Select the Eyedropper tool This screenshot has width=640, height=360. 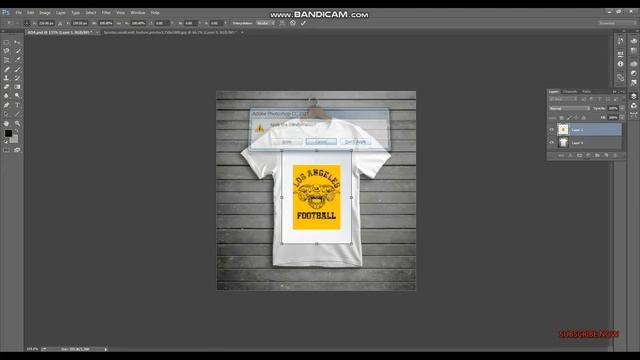17,60
